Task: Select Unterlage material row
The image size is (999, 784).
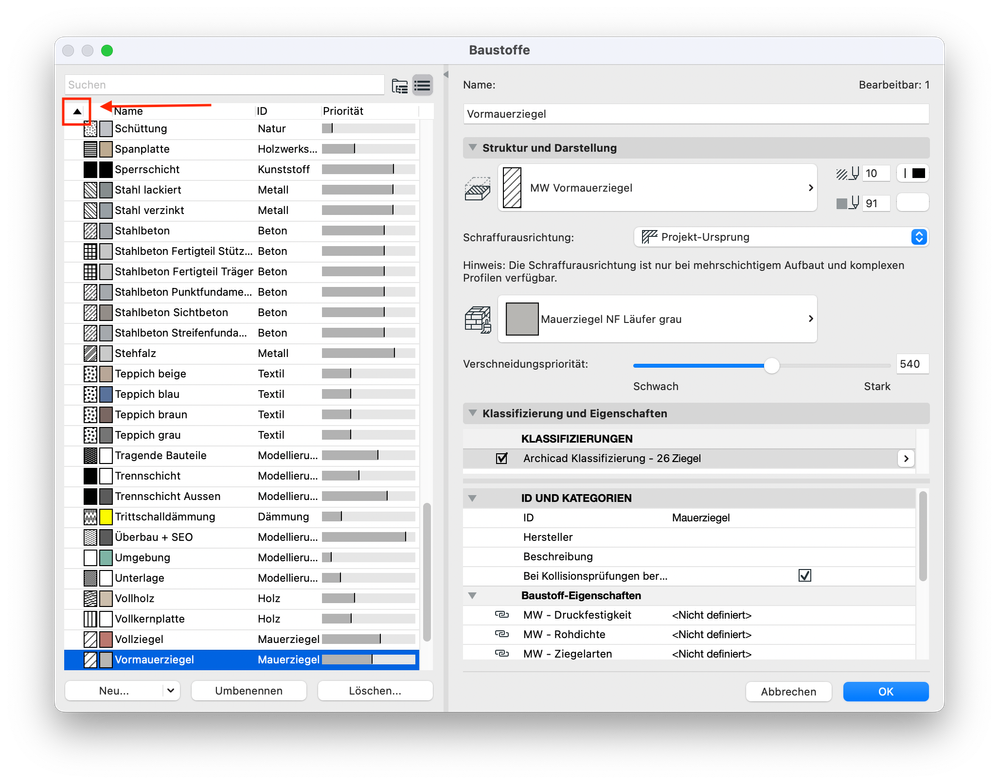Action: (242, 578)
